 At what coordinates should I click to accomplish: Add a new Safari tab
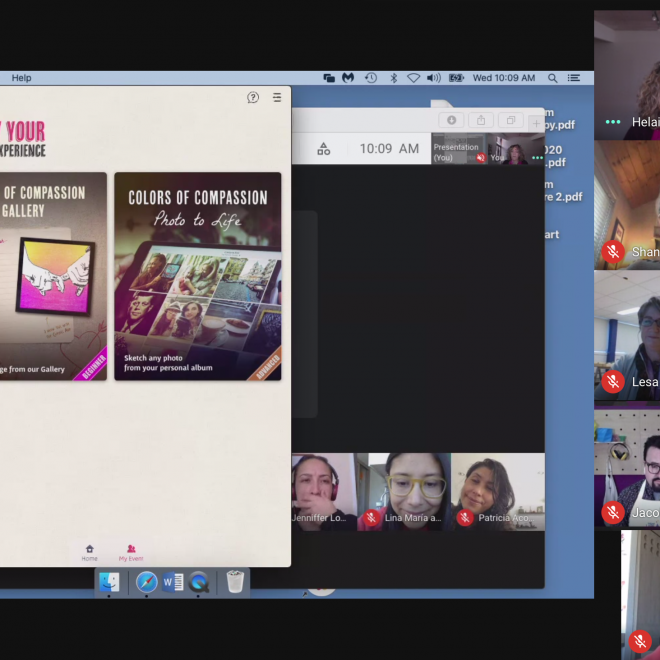536,123
